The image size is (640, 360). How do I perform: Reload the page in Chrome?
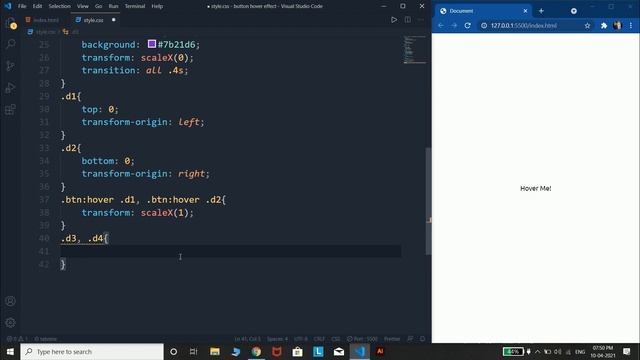coord(468,26)
